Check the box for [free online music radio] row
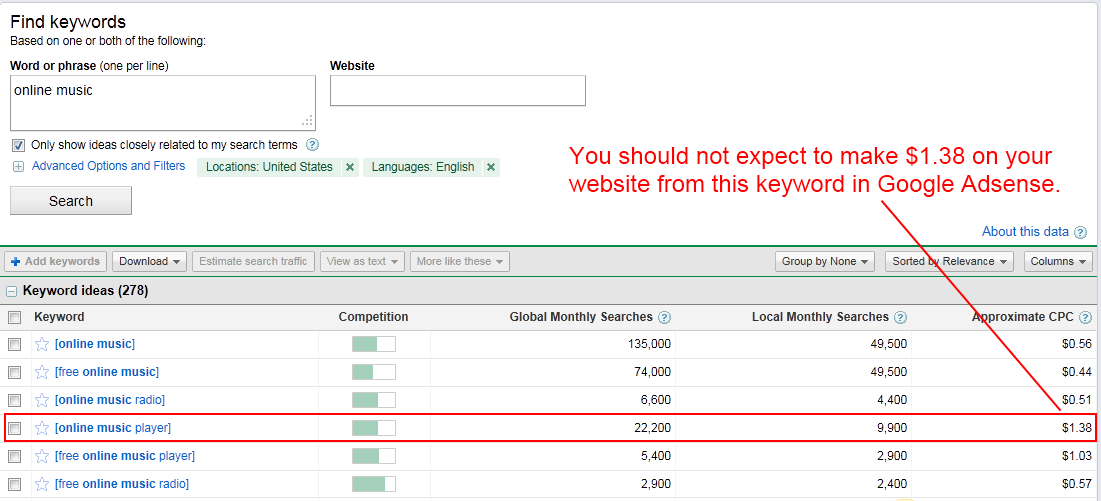Image resolution: width=1101 pixels, height=501 pixels. pyautogui.click(x=14, y=484)
